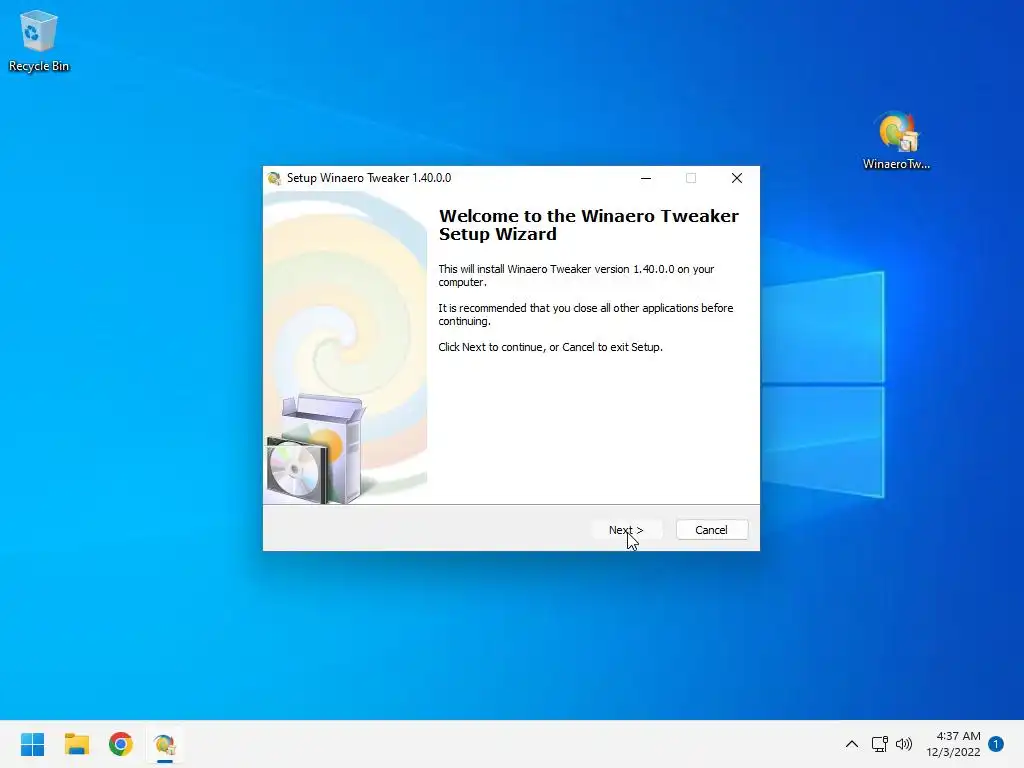The height and width of the screenshot is (768, 1024).
Task: Click the installer box and disc image
Action: coord(315,449)
